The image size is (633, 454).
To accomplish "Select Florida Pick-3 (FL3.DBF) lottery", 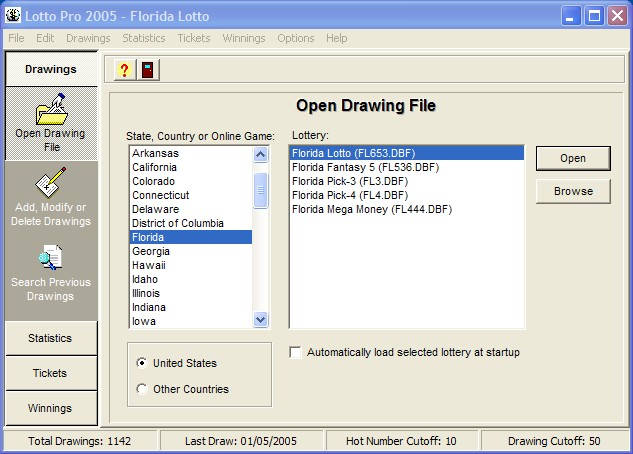I will coord(407,181).
